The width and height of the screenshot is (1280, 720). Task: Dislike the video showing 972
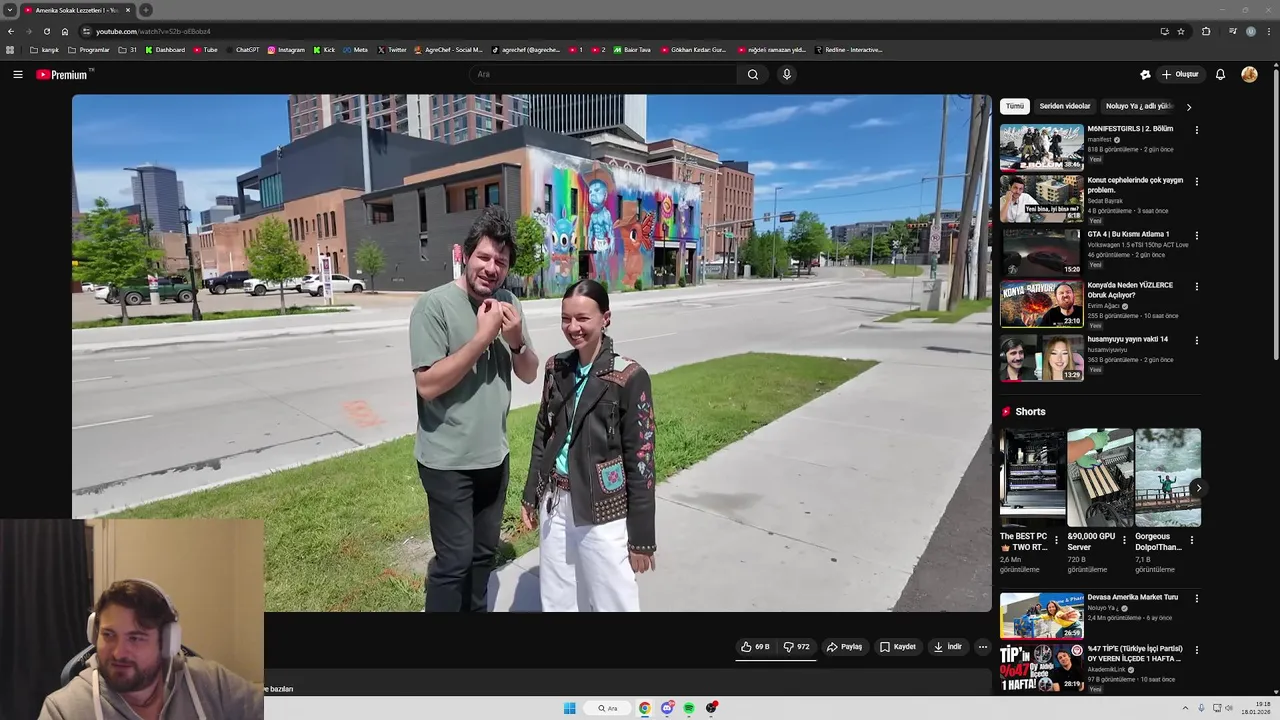coord(796,647)
